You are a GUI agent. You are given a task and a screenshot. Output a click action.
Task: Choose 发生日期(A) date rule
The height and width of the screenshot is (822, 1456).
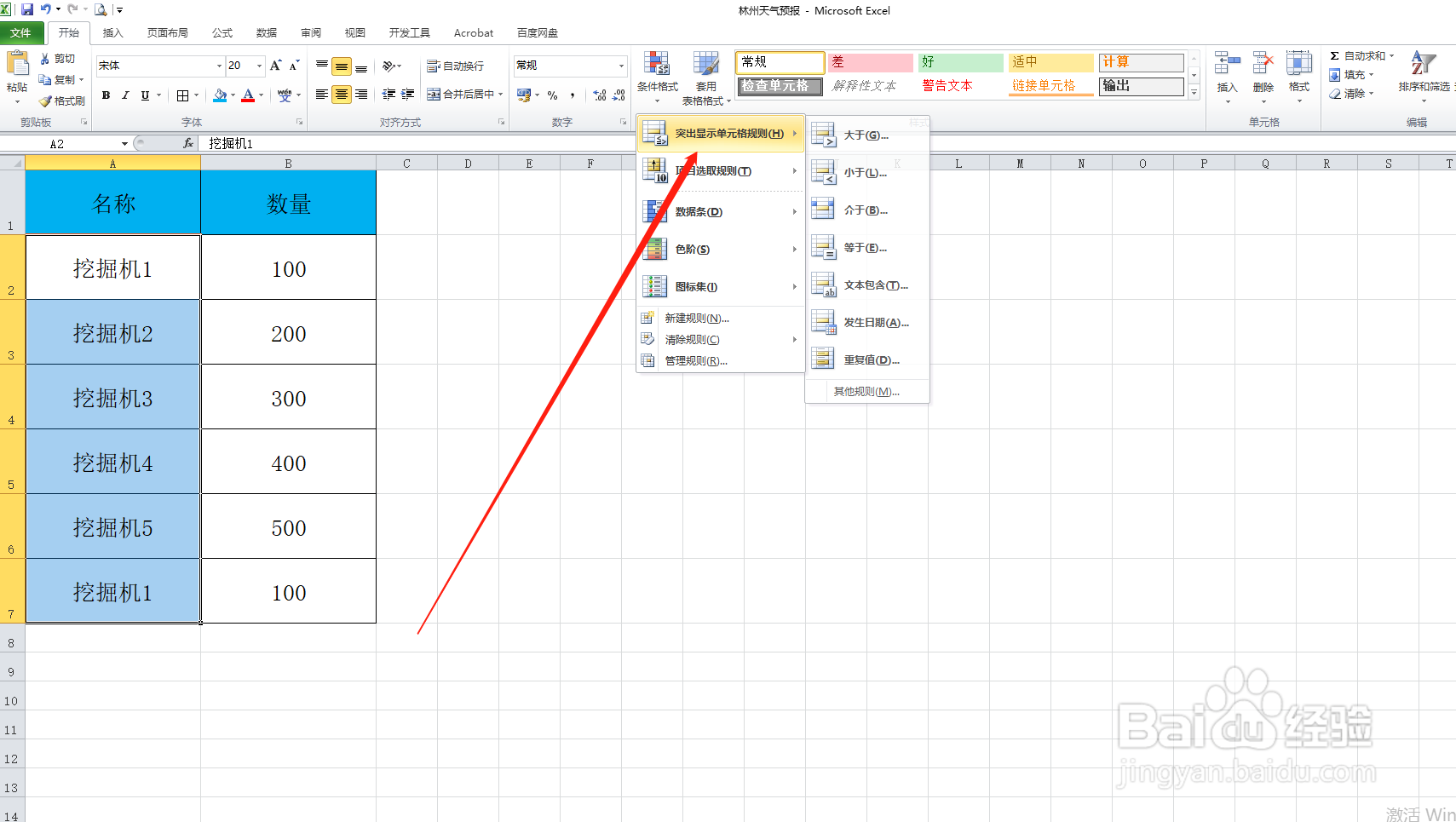(867, 323)
